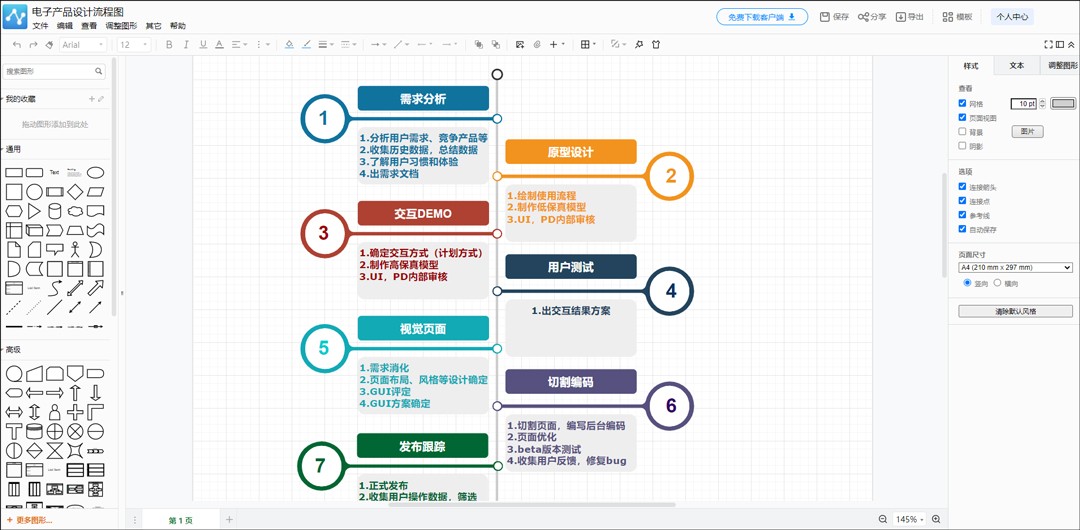Image resolution: width=1080 pixels, height=530 pixels.
Task: Collapse toolbar with double chevron icon
Action: [1070, 45]
